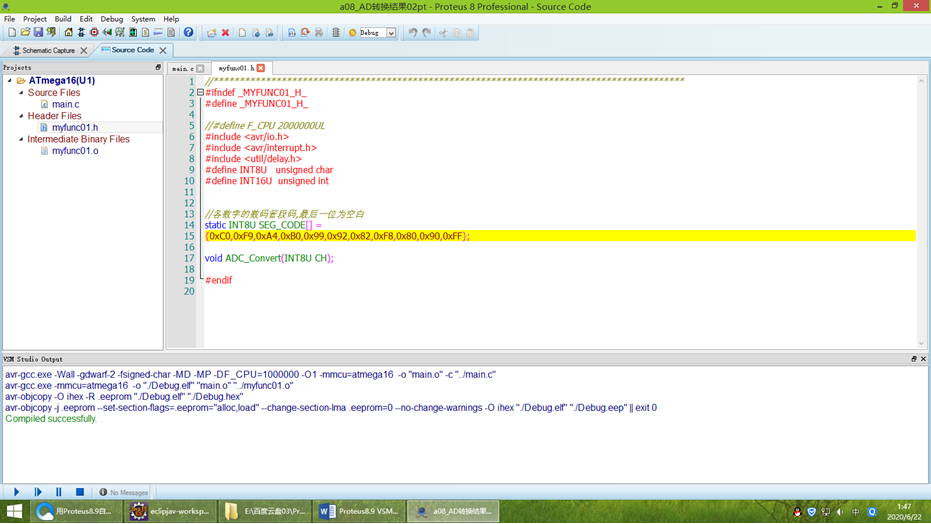
Task: Click the Open Project folder icon
Action: (x=26, y=33)
